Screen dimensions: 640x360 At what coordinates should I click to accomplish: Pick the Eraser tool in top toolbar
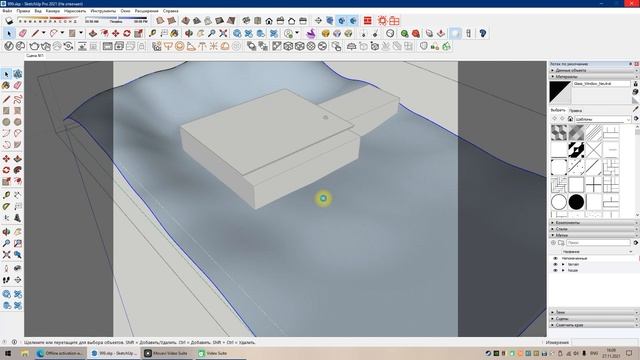pyautogui.click(x=22, y=33)
